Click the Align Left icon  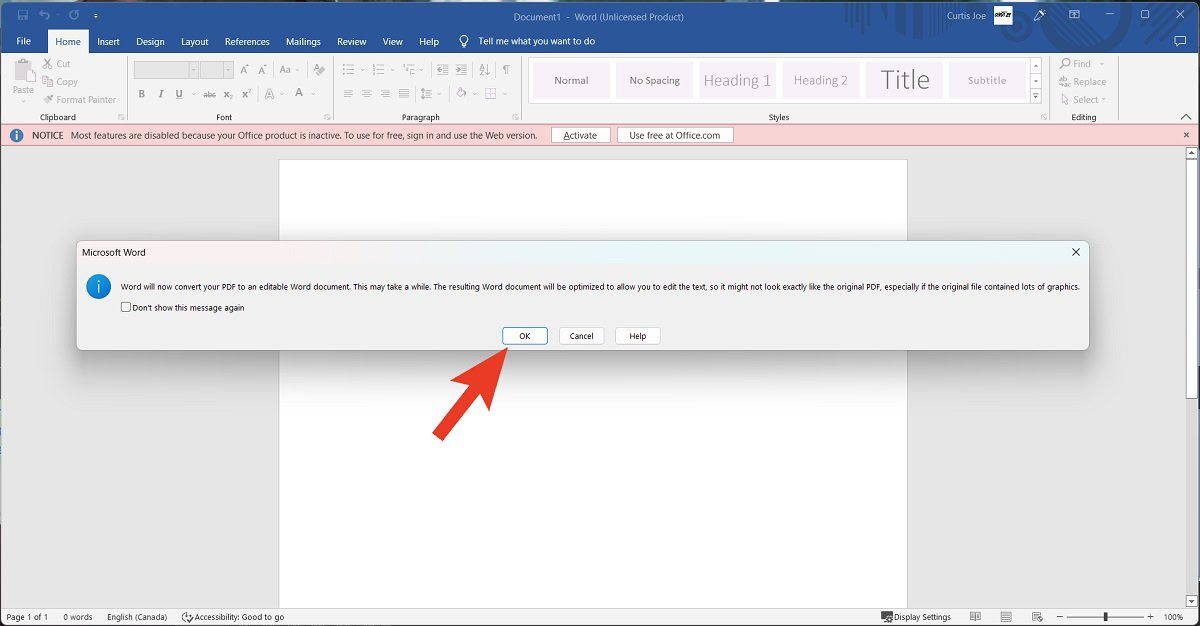pyautogui.click(x=348, y=94)
